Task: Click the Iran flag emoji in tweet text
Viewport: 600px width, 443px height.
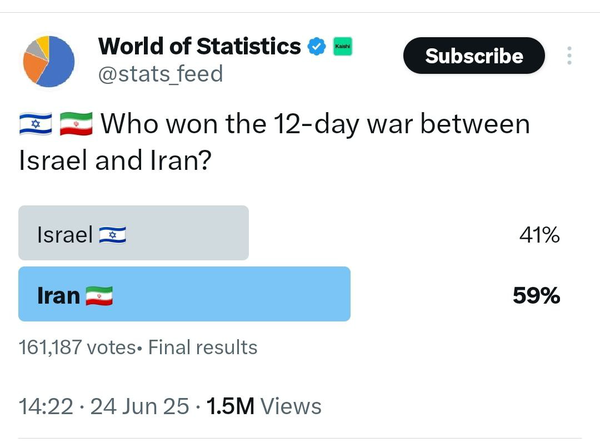Action: point(75,127)
